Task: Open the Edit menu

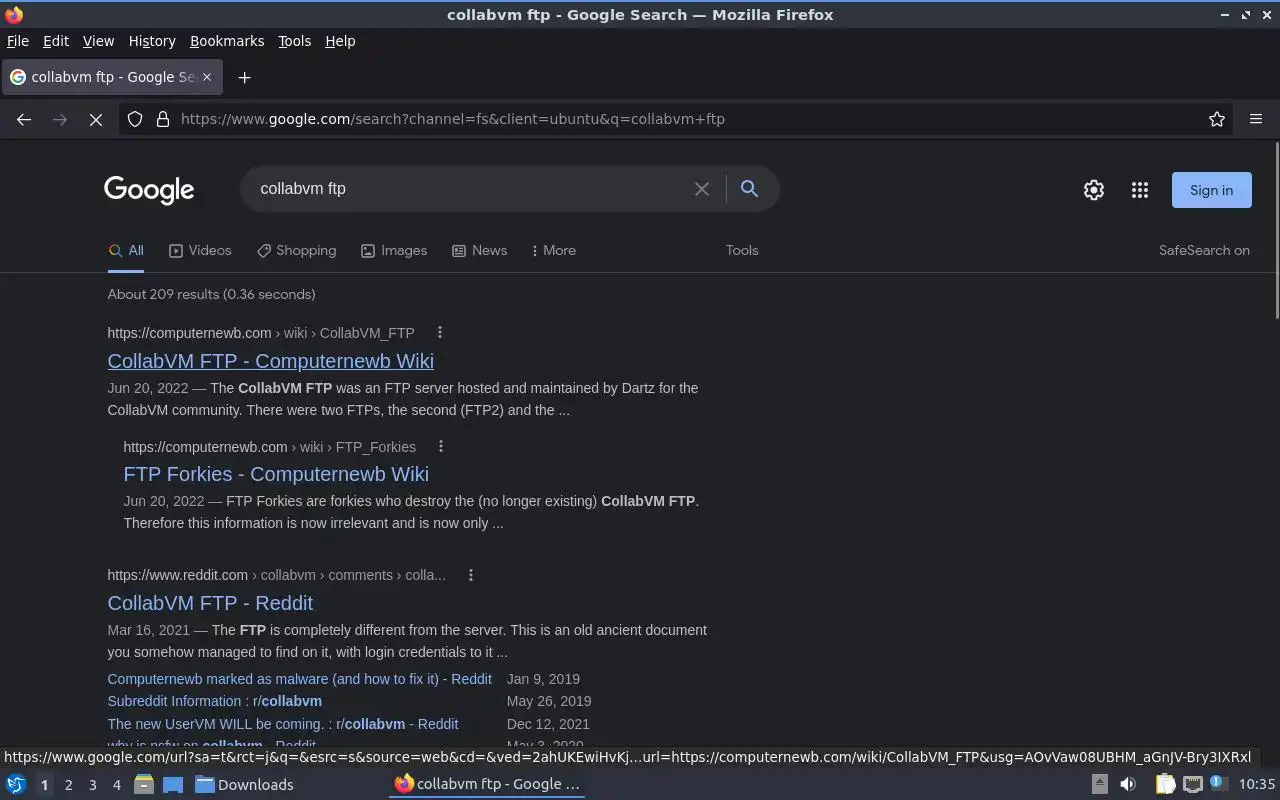Action: point(55,41)
